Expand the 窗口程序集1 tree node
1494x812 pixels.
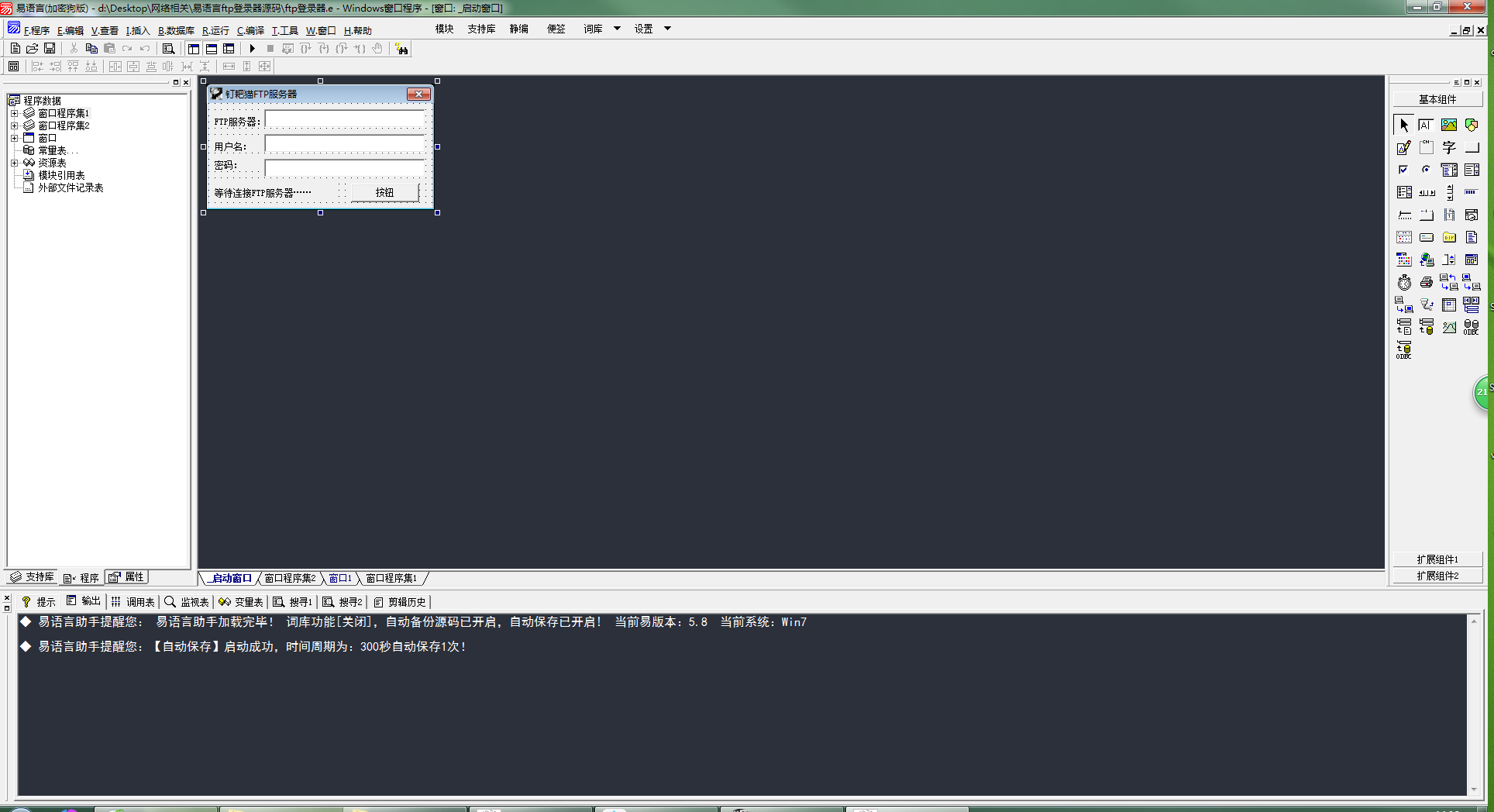pyautogui.click(x=14, y=113)
